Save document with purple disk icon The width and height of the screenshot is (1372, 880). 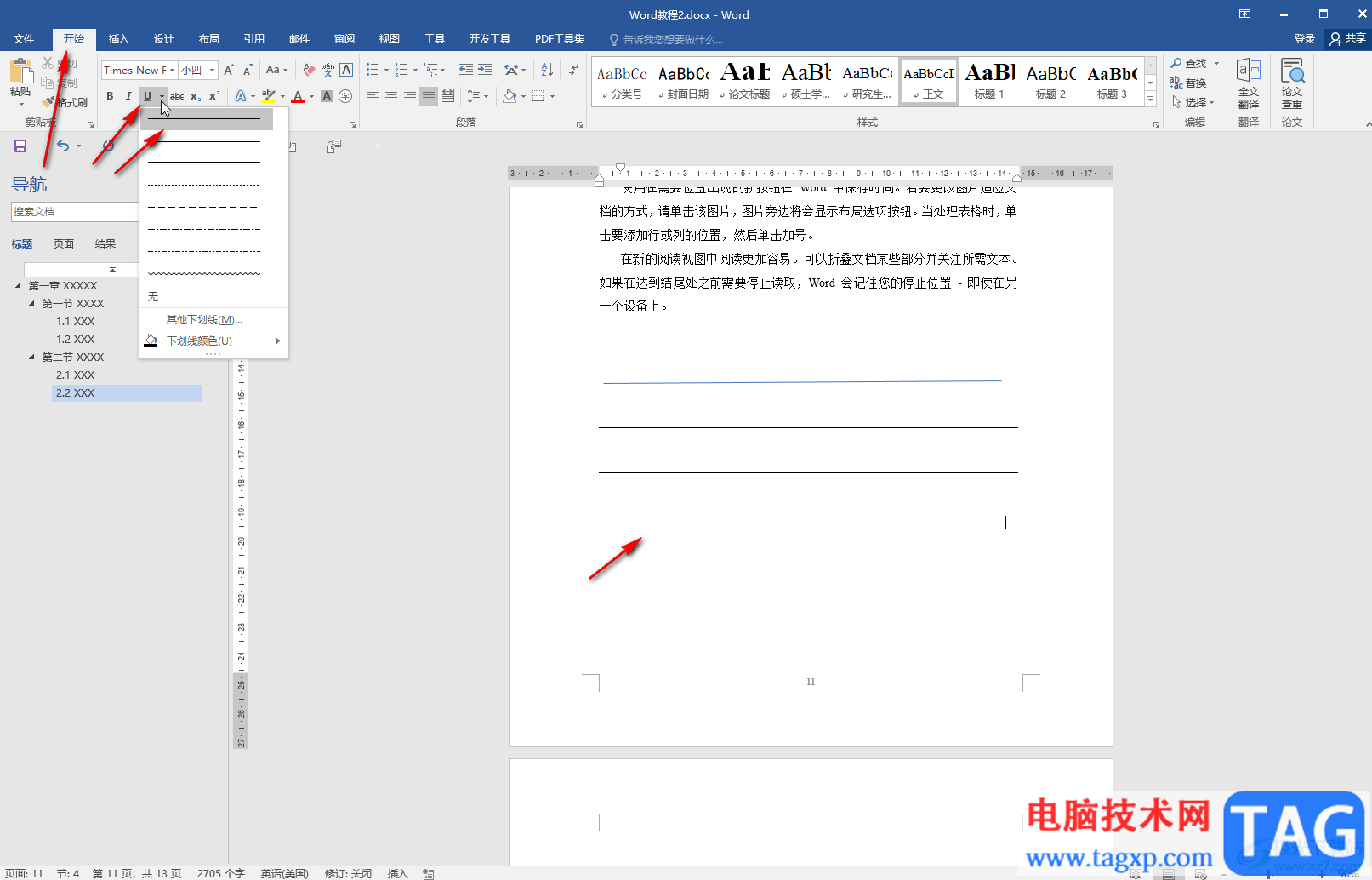(20, 146)
